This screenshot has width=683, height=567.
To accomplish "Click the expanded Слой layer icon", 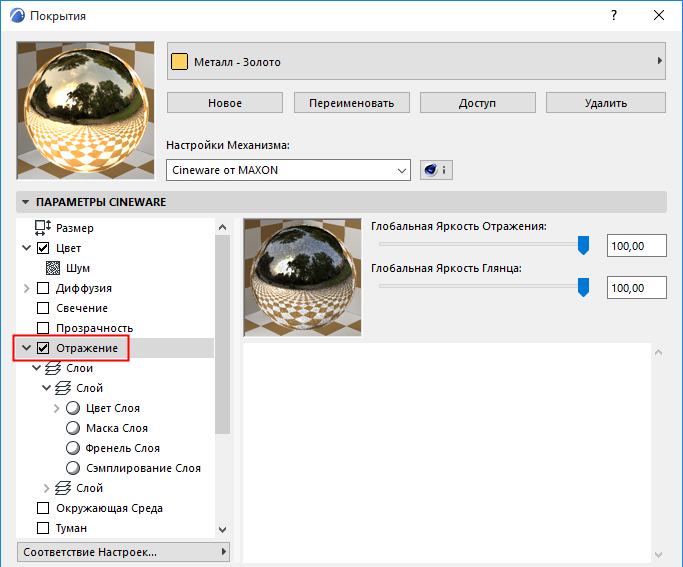I will tap(63, 388).
